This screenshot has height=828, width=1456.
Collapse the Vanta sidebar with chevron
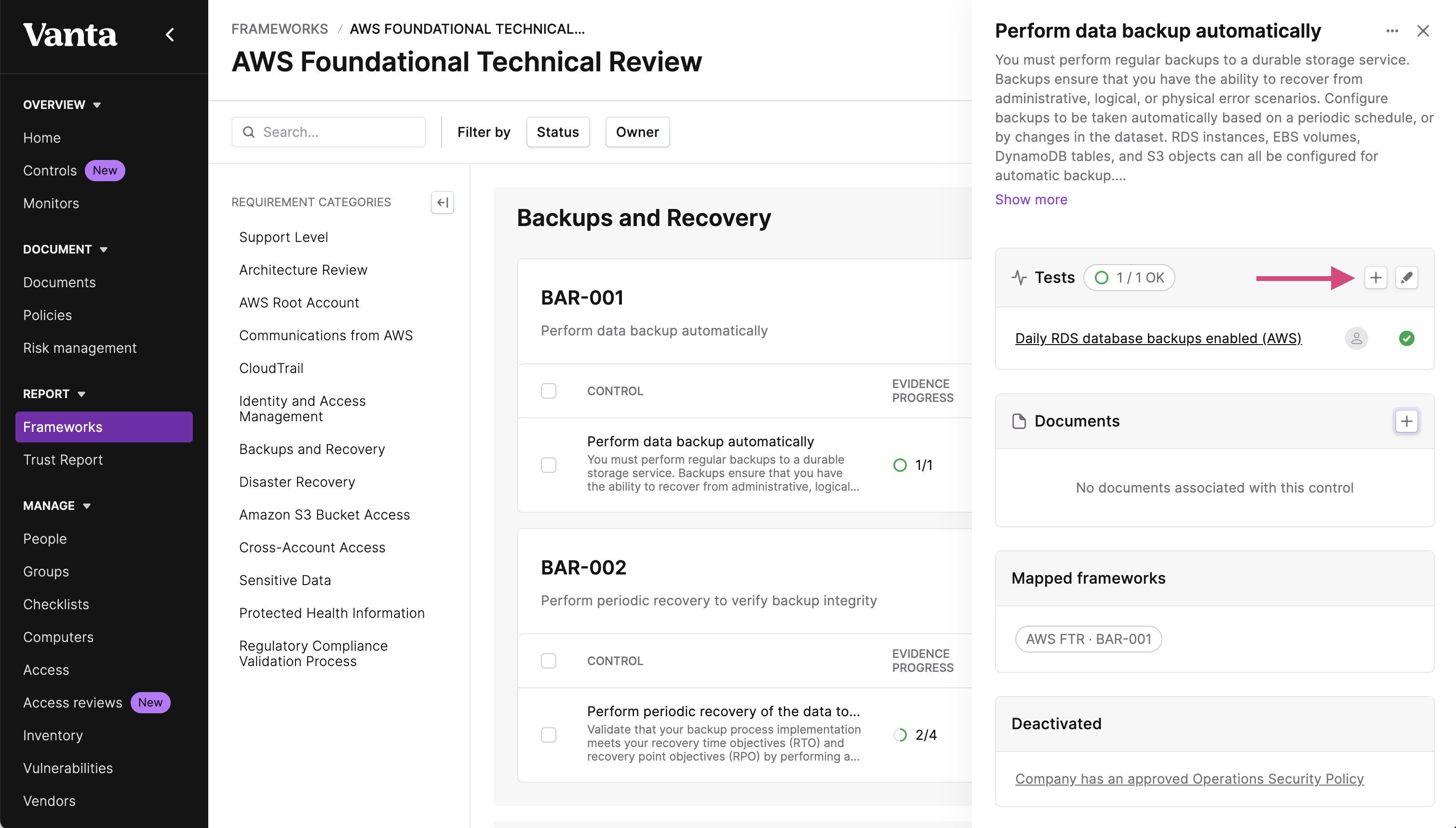(x=170, y=35)
